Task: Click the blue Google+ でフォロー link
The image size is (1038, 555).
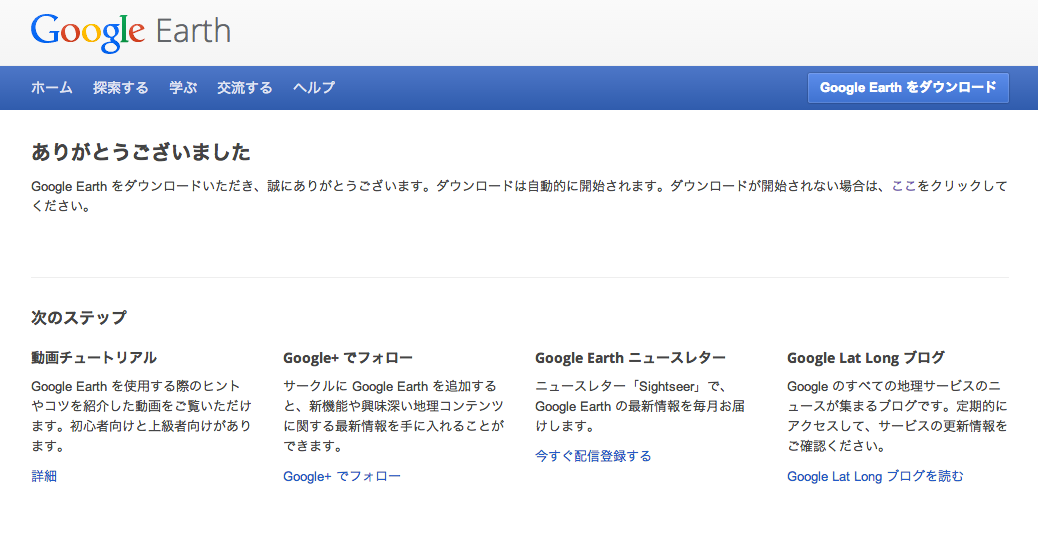Action: [342, 476]
